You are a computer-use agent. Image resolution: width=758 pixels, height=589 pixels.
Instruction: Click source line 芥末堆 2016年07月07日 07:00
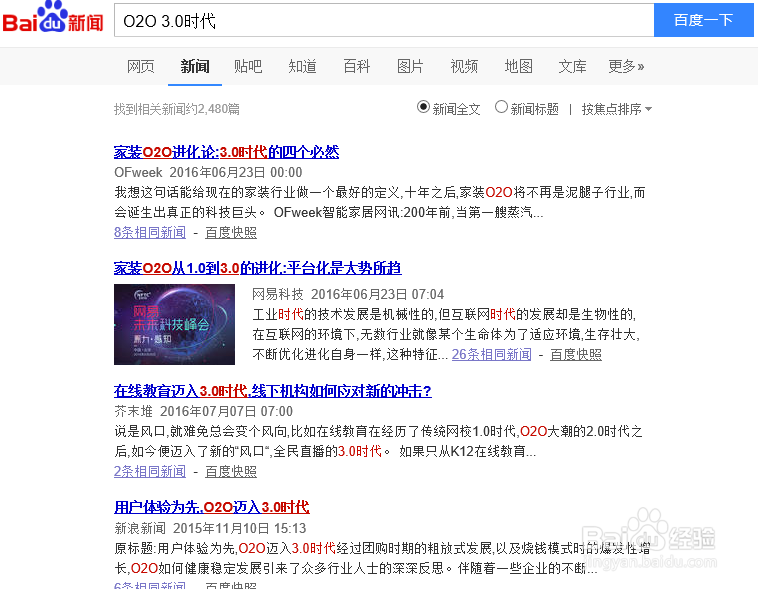(204, 411)
